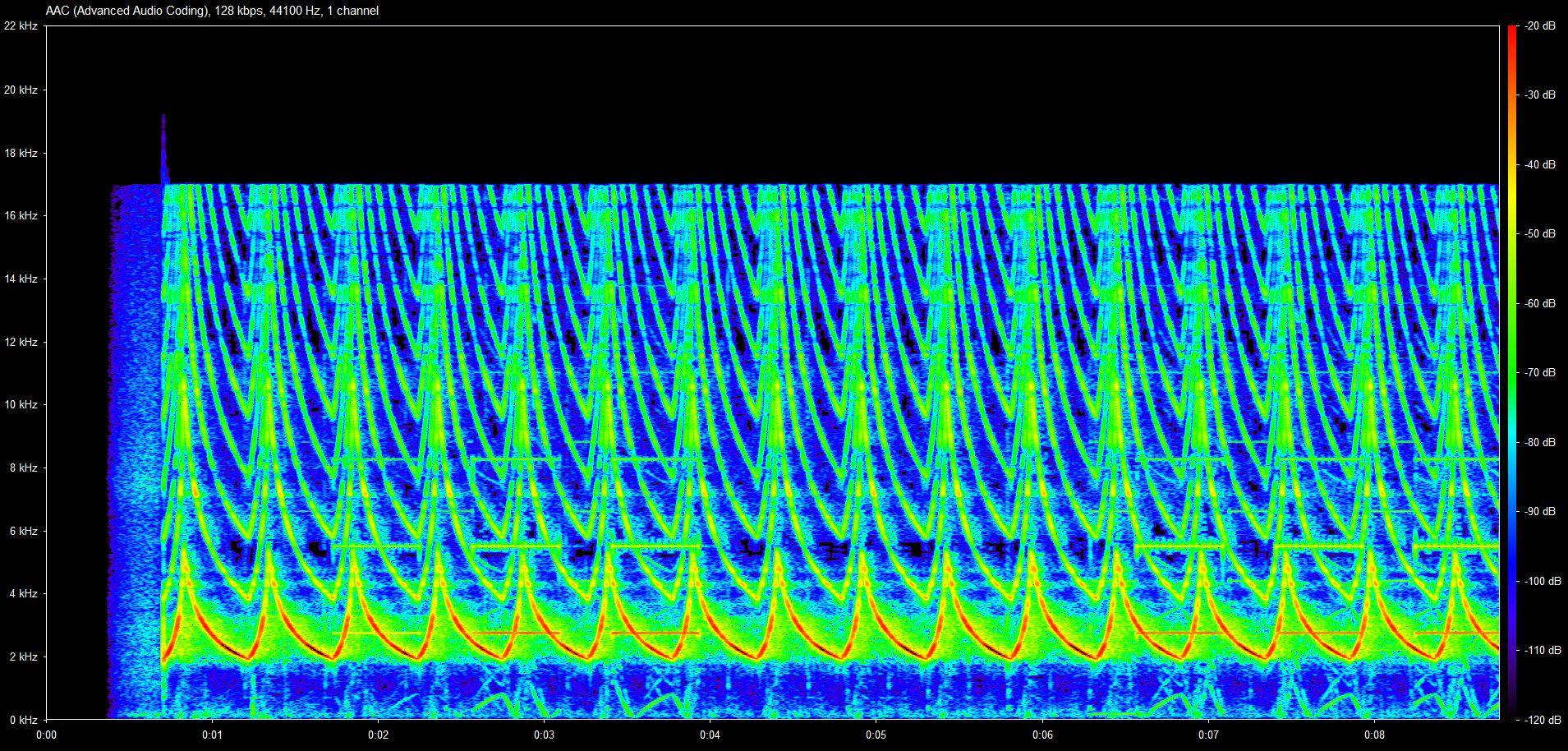The image size is (1568, 751).
Task: Click the 0:07 time axis label
Action: point(1208,735)
